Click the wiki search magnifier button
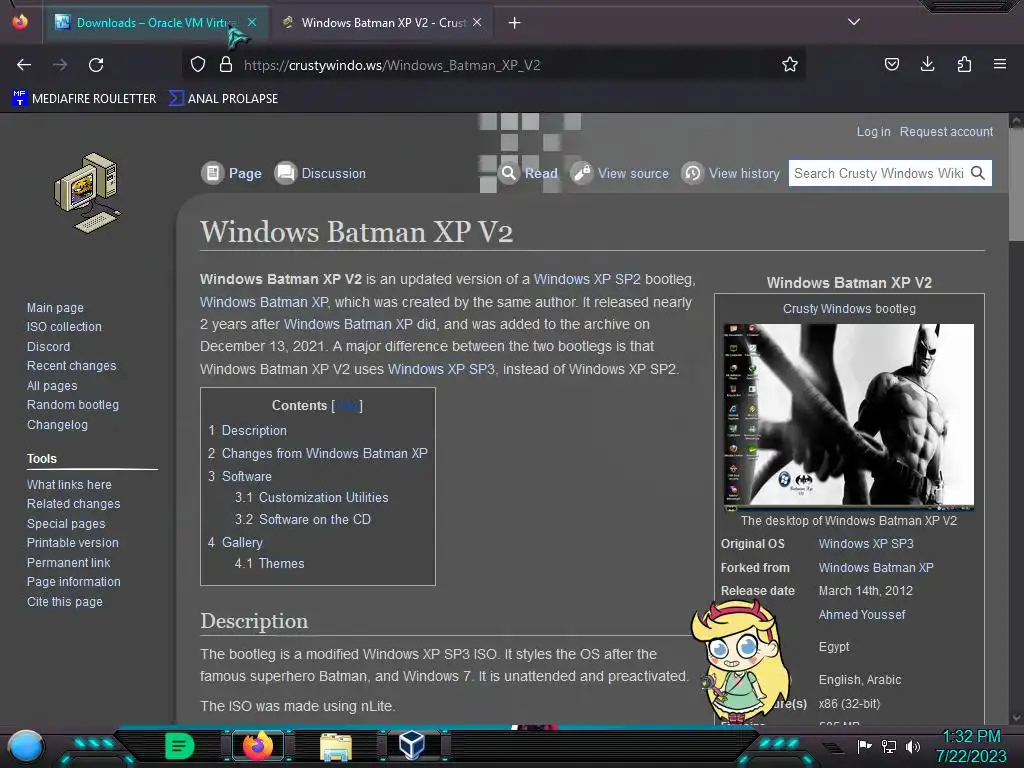The image size is (1024, 768). coord(978,173)
